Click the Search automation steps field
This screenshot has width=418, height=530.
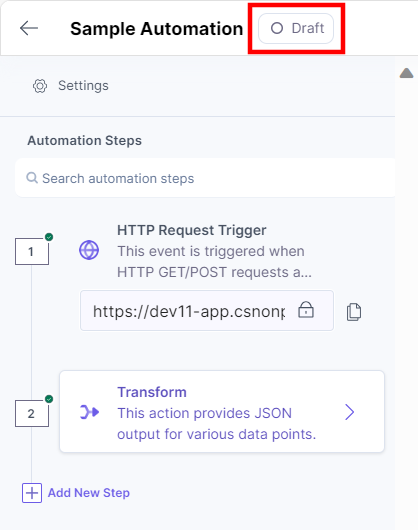(205, 178)
